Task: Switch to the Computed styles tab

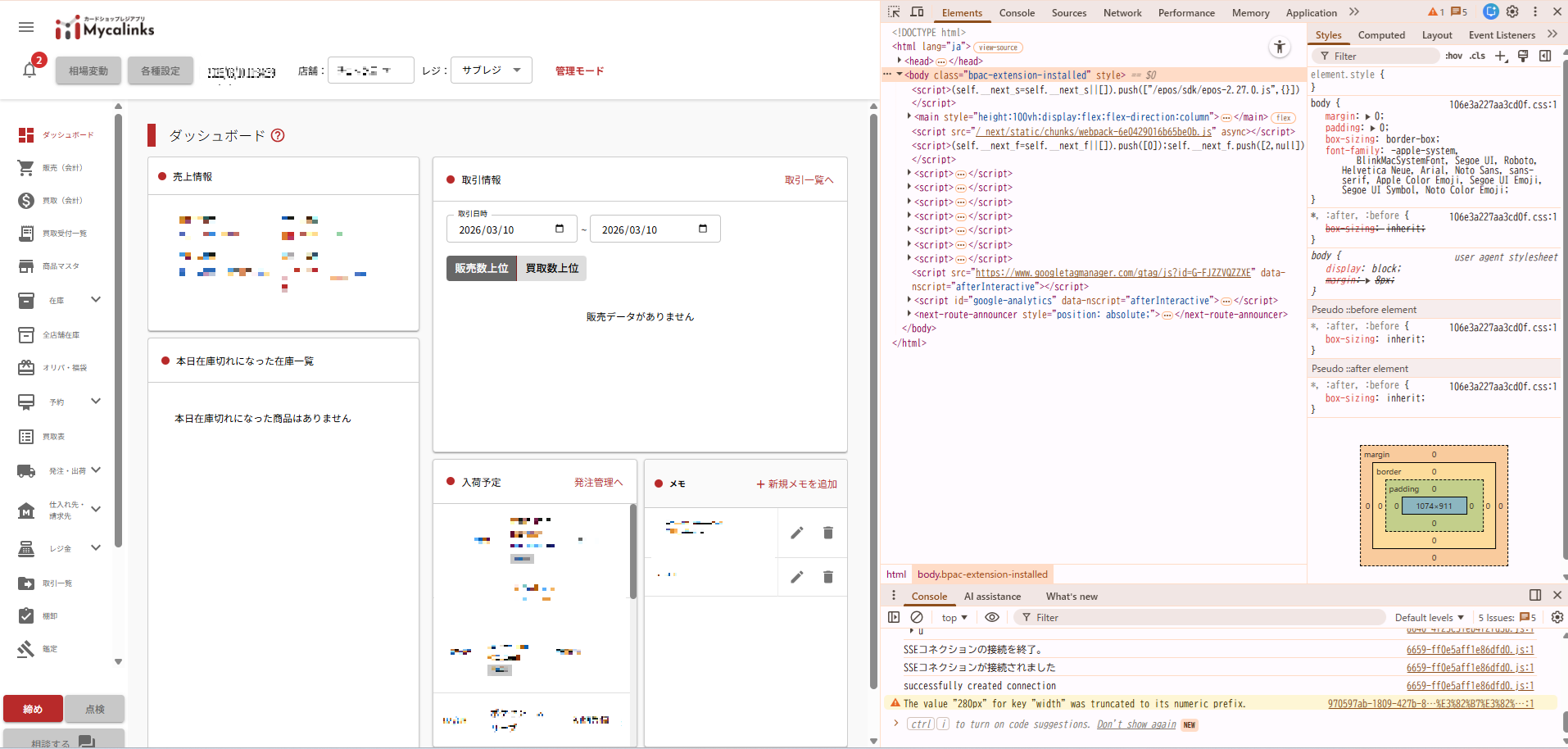Action: pos(1380,35)
